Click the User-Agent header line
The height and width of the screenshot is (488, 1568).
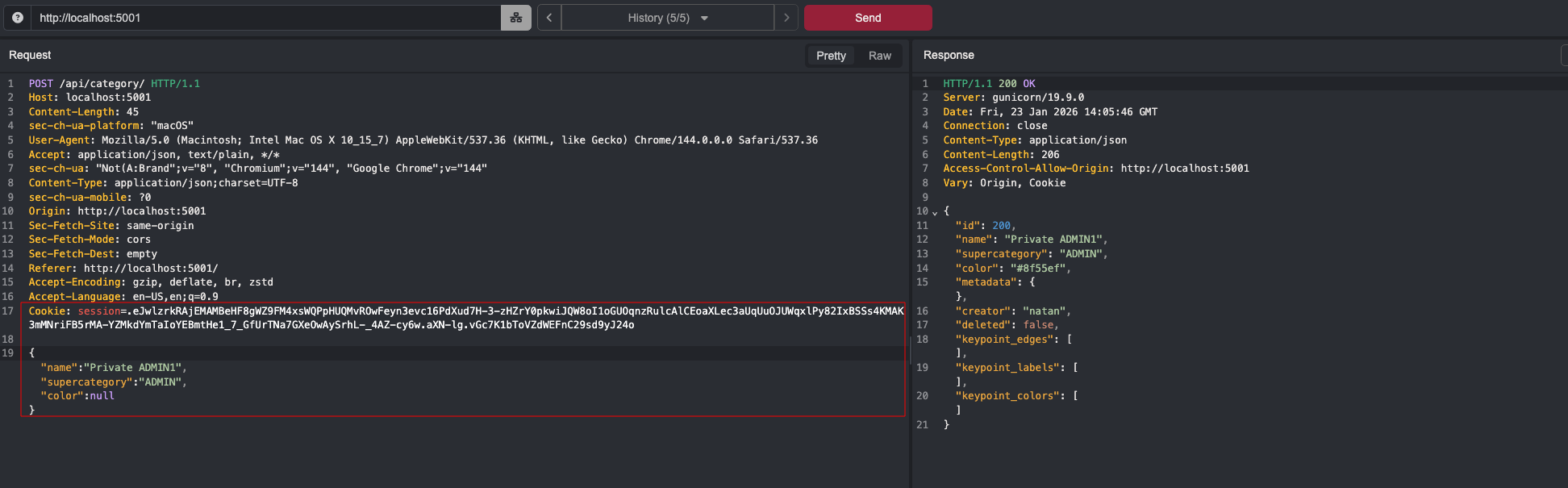pyautogui.click(x=423, y=140)
